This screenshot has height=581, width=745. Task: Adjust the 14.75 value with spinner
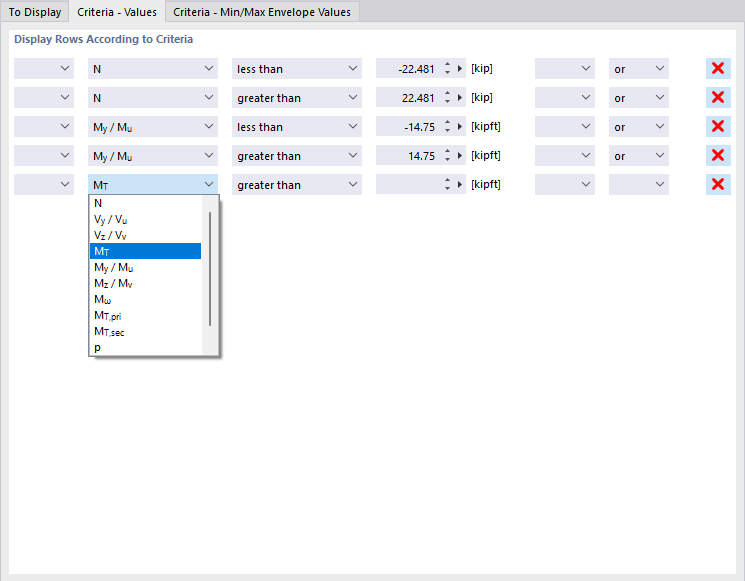tap(448, 155)
